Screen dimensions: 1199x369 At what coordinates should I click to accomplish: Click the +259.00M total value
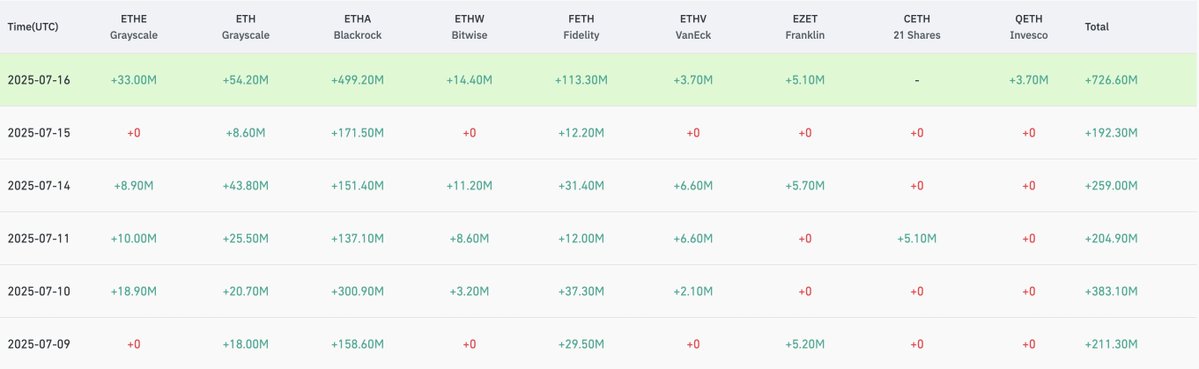tap(1111, 186)
